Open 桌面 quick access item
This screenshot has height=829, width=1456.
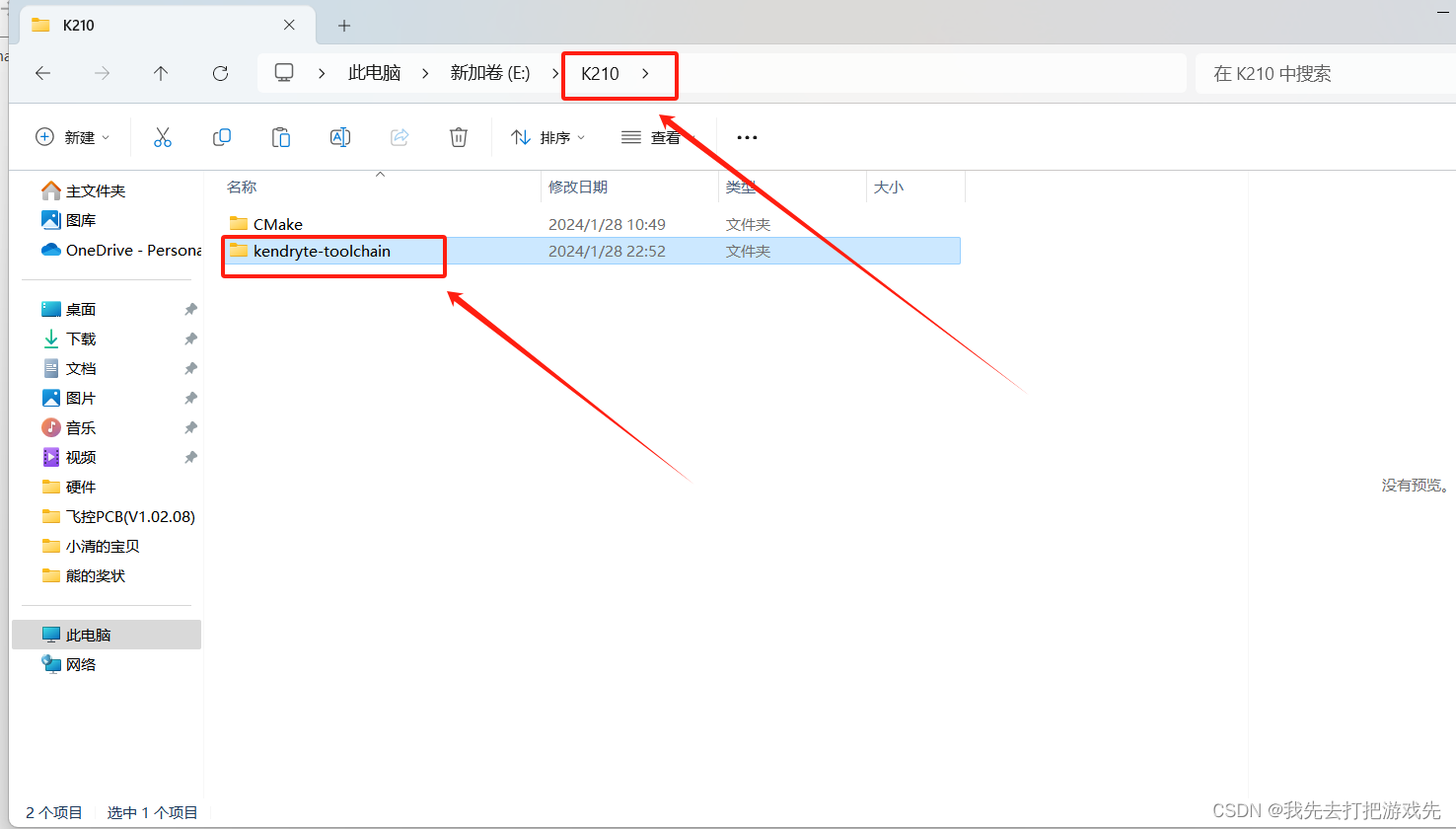tap(69, 309)
